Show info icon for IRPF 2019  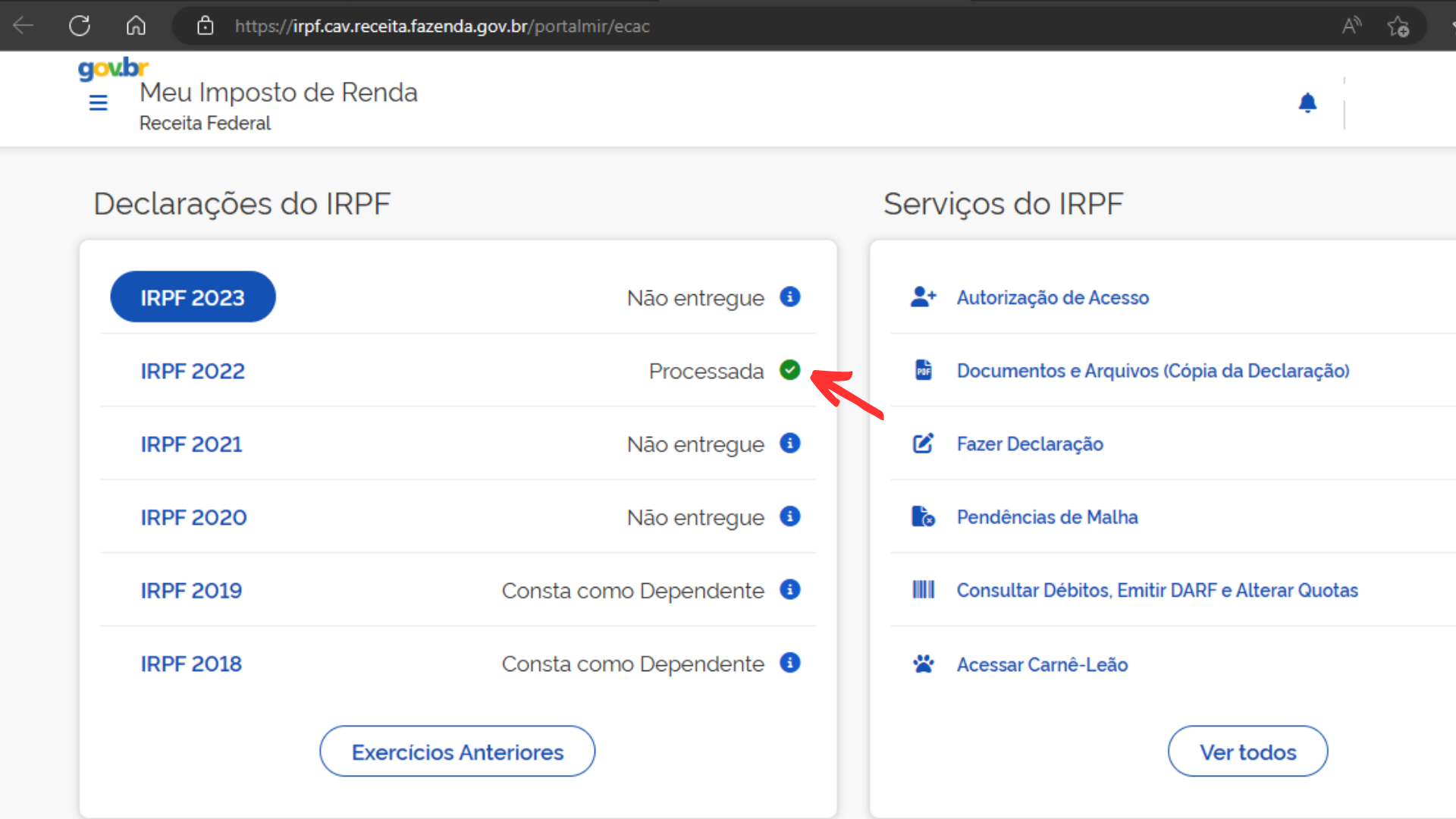click(790, 589)
